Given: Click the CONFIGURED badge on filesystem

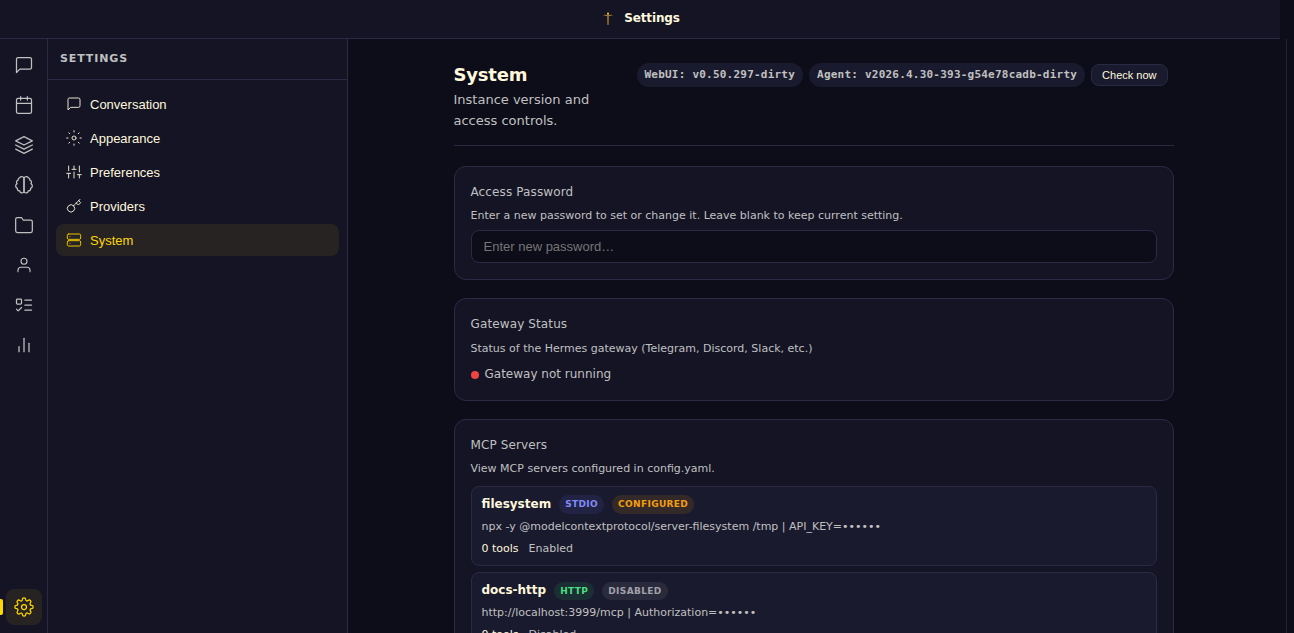Looking at the screenshot, I should point(653,504).
